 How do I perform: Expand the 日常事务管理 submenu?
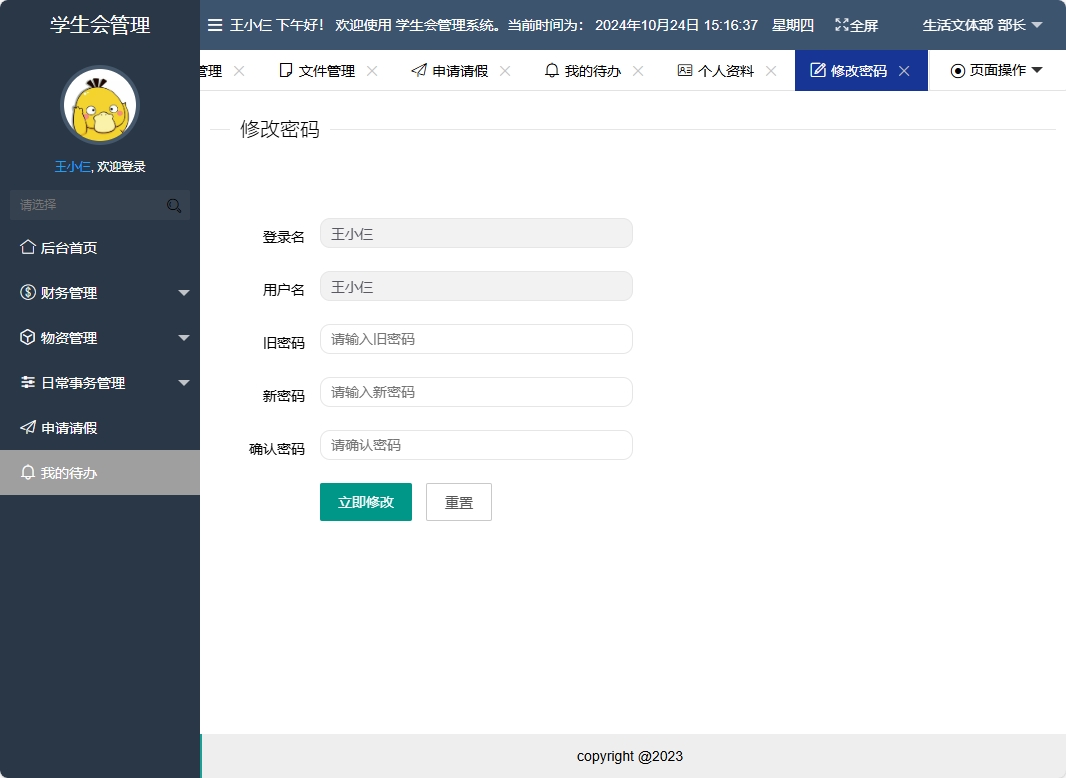(183, 382)
